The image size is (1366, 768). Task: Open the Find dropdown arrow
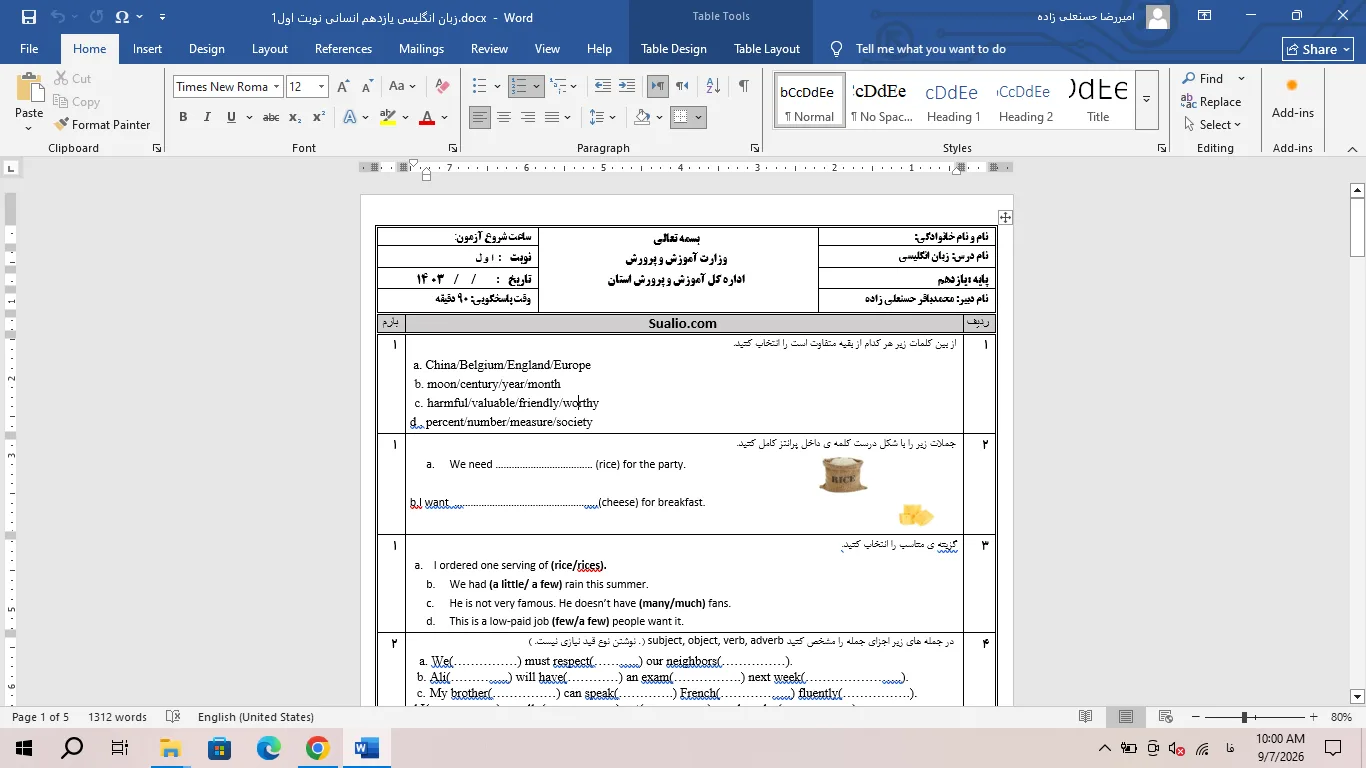tap(1241, 78)
